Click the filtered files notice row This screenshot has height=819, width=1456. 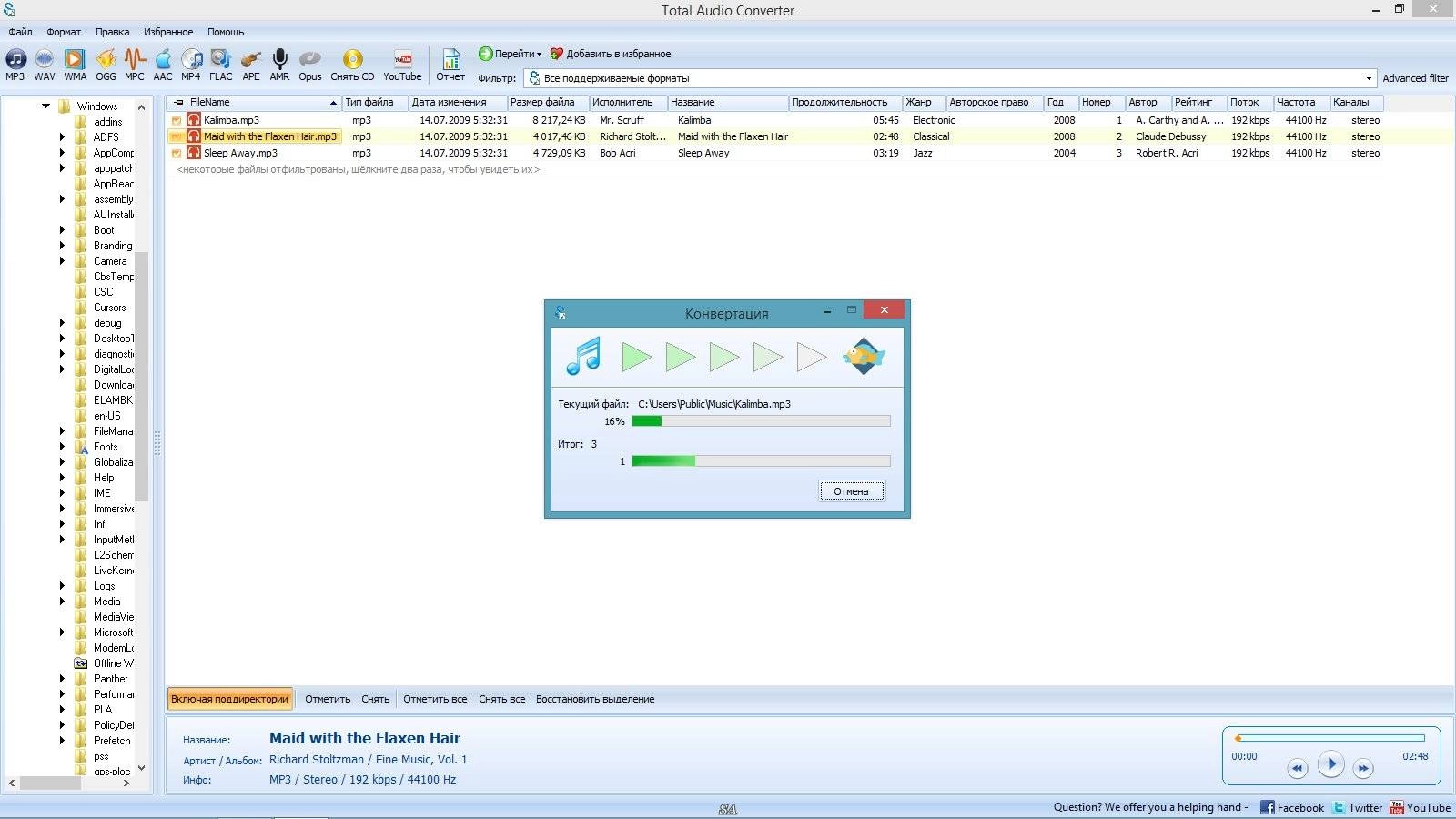pyautogui.click(x=359, y=169)
